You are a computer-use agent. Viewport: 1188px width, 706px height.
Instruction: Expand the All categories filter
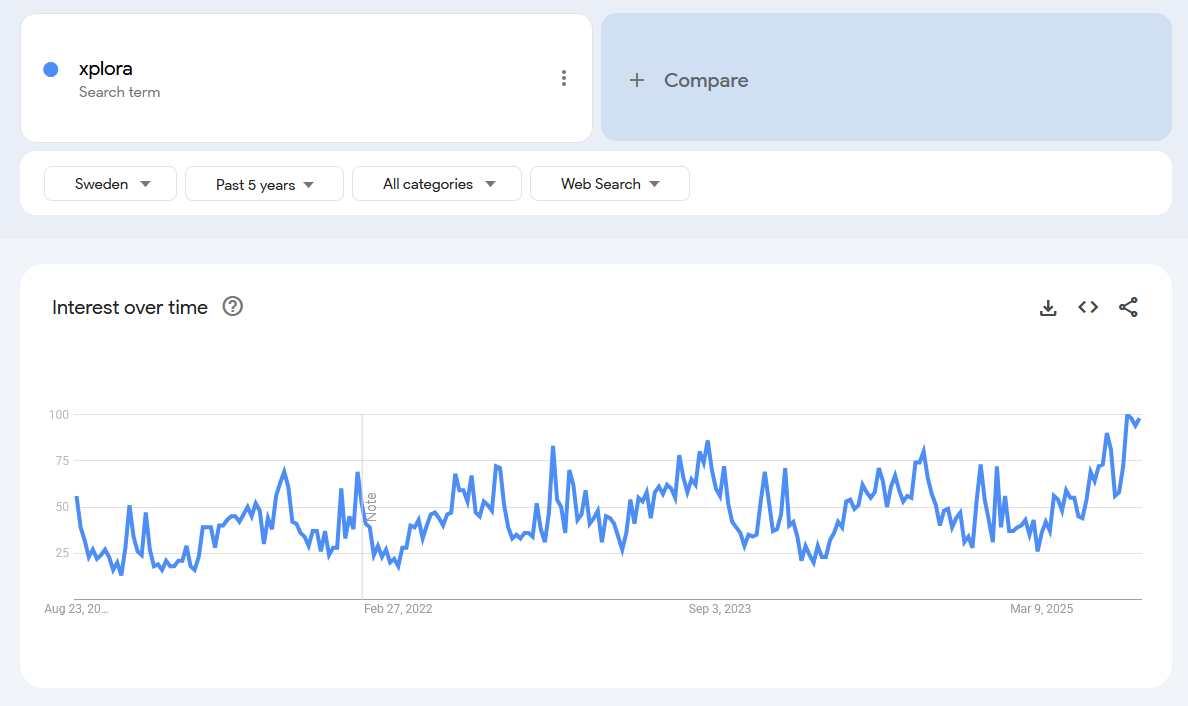pyautogui.click(x=437, y=184)
